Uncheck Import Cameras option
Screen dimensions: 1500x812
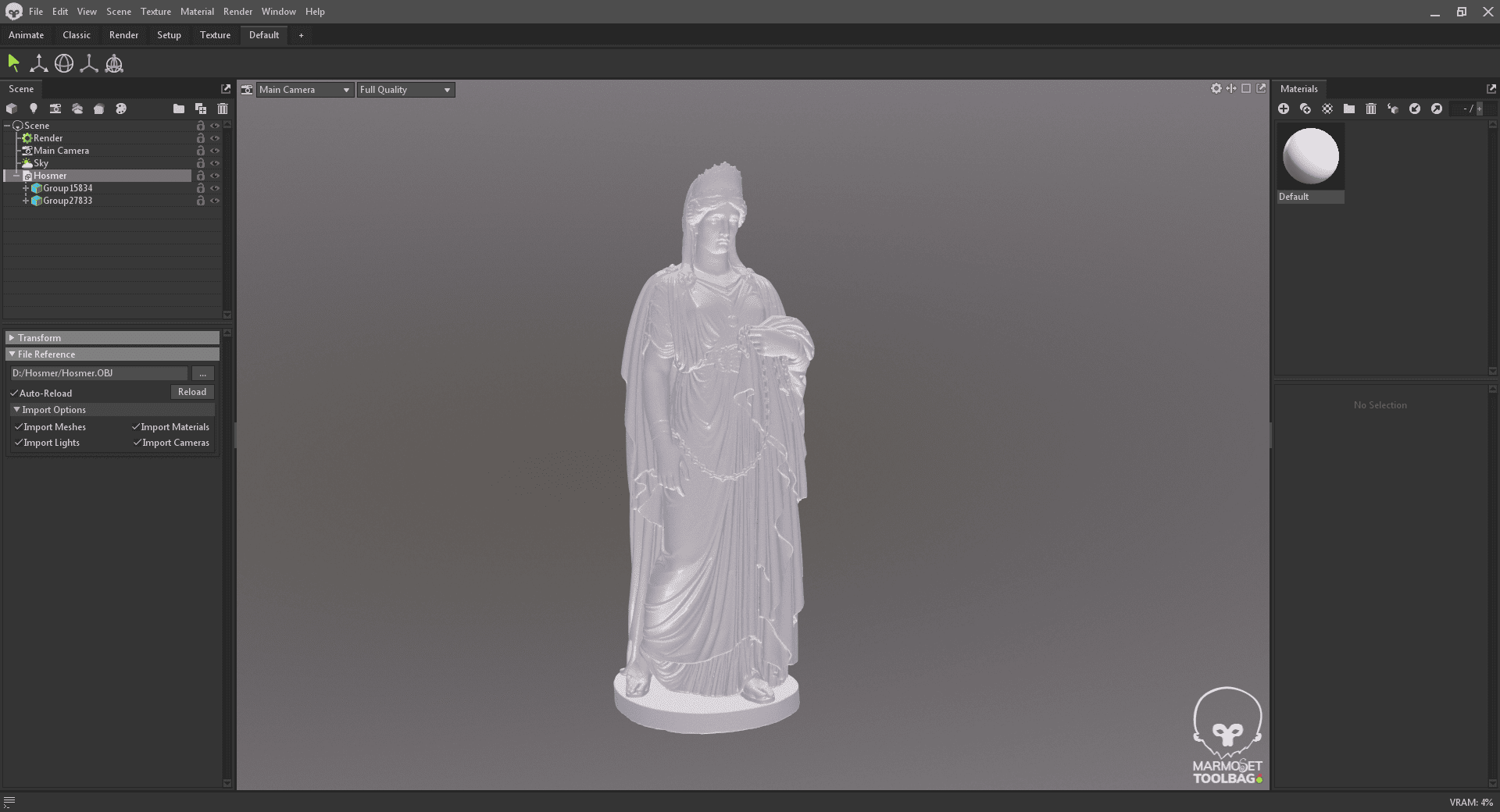tap(137, 443)
